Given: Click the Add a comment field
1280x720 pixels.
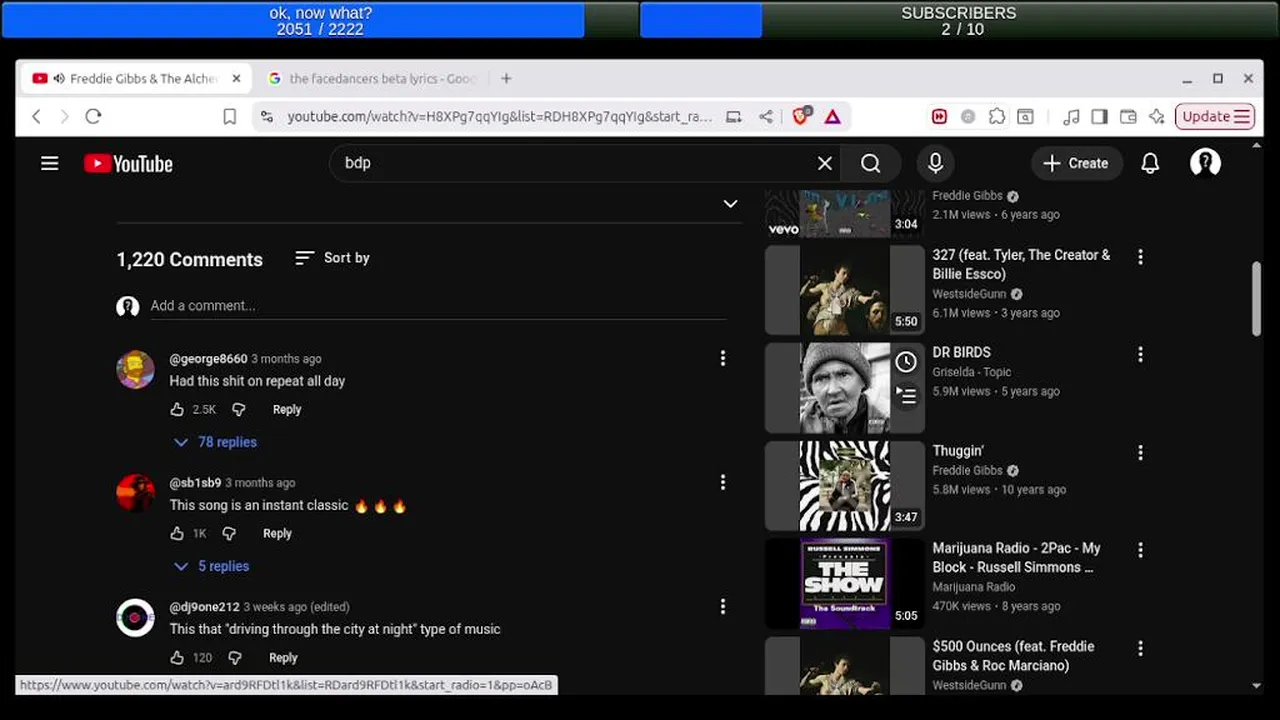Looking at the screenshot, I should 438,306.
